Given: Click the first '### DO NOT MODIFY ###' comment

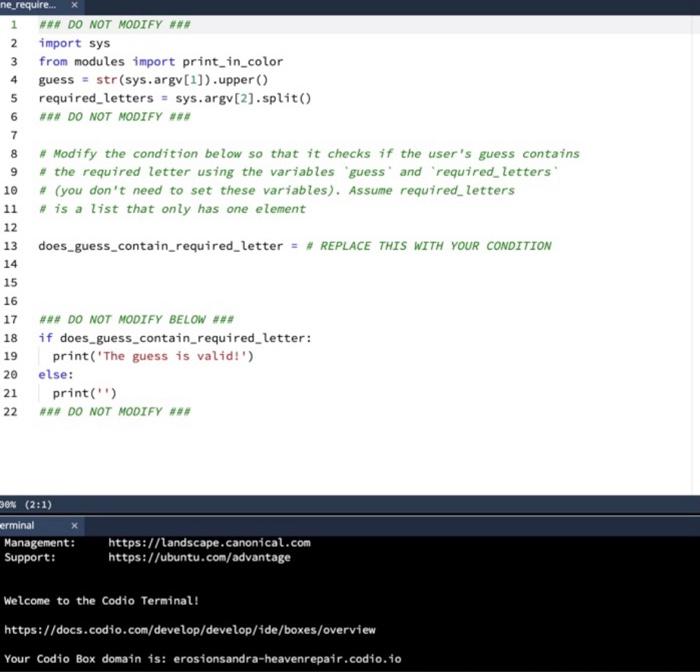Looking at the screenshot, I should point(115,25).
